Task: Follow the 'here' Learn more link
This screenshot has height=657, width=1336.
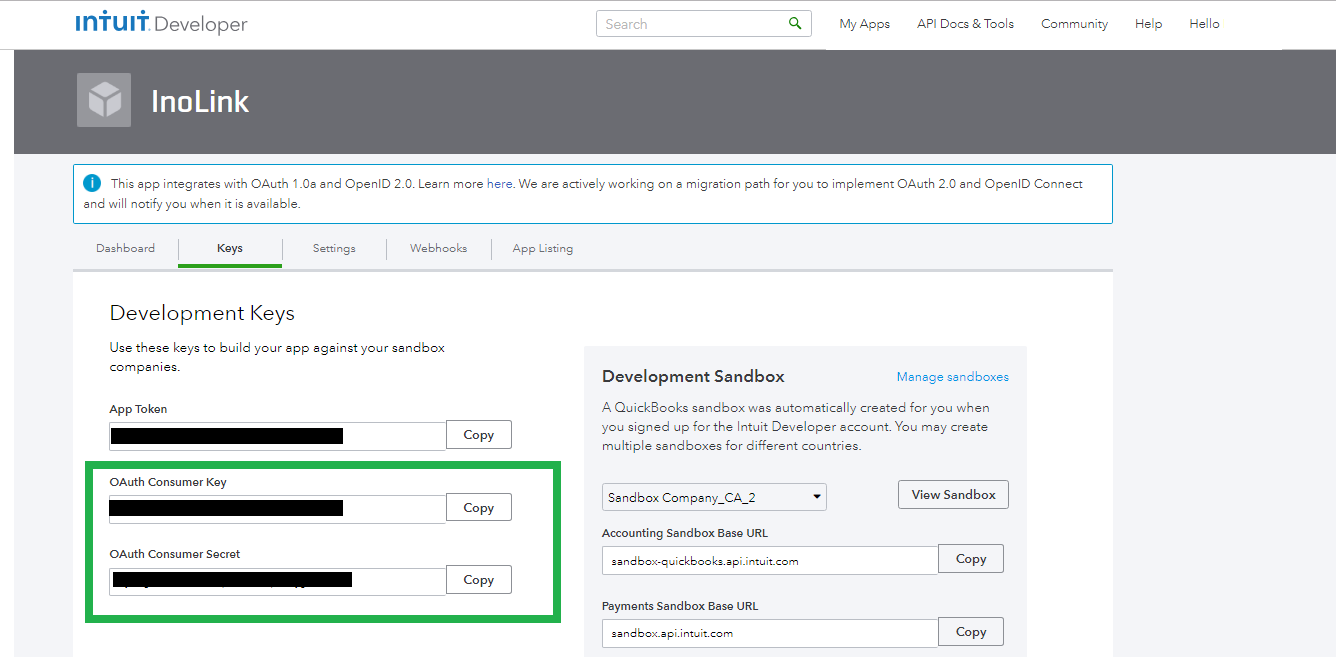Action: coord(499,184)
